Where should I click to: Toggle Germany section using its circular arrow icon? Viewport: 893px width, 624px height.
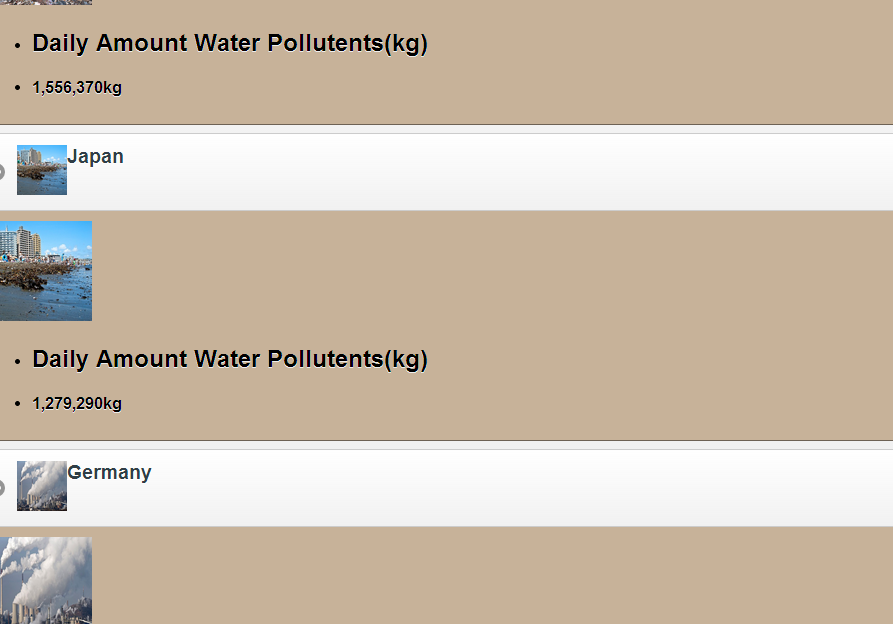point(2,488)
